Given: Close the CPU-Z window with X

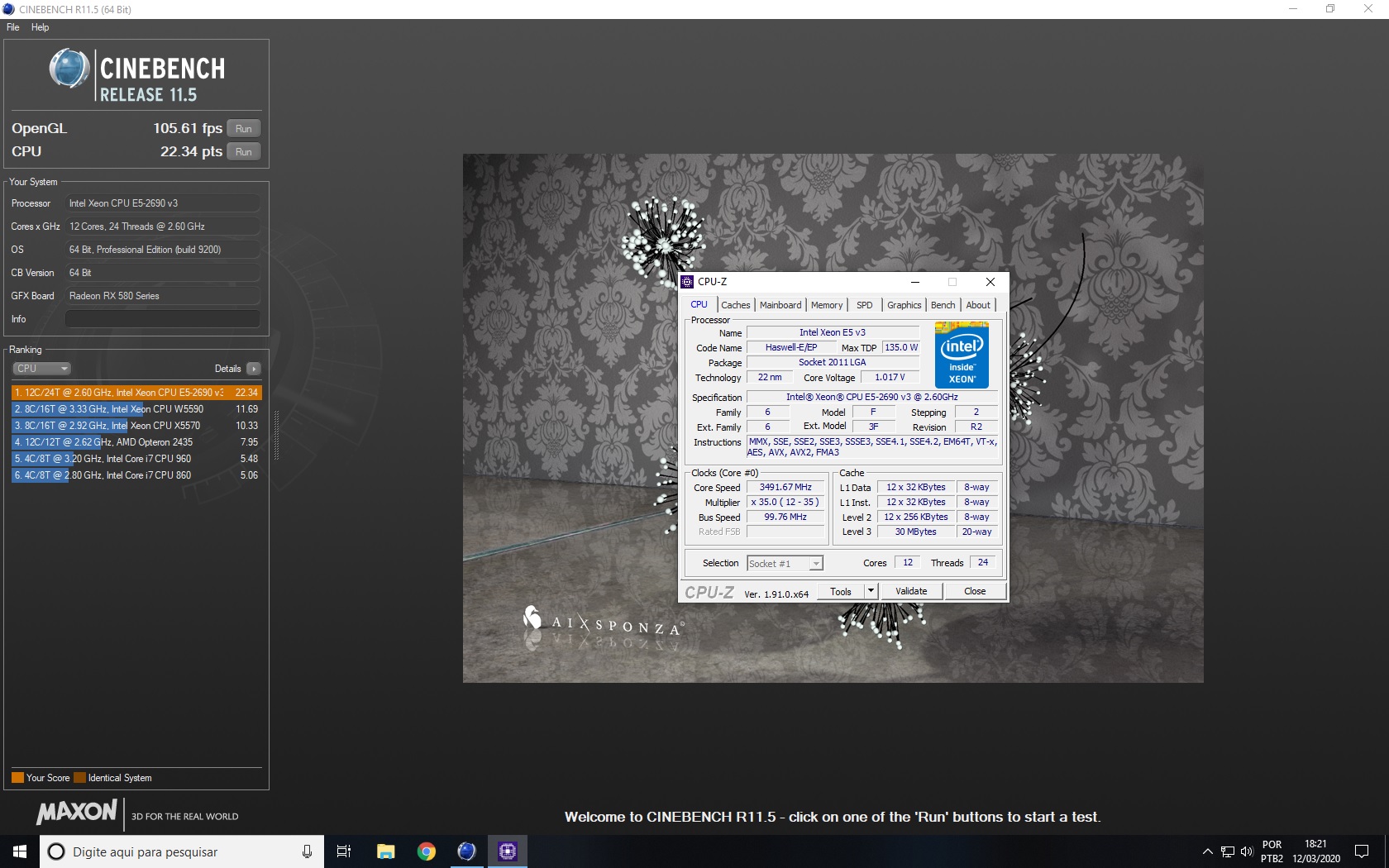Looking at the screenshot, I should (x=990, y=282).
